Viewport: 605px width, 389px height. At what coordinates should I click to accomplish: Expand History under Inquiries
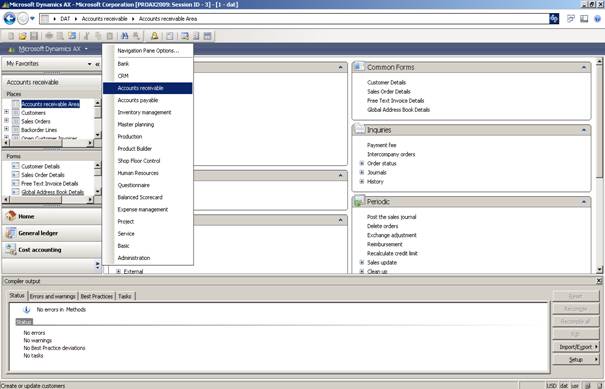362,181
